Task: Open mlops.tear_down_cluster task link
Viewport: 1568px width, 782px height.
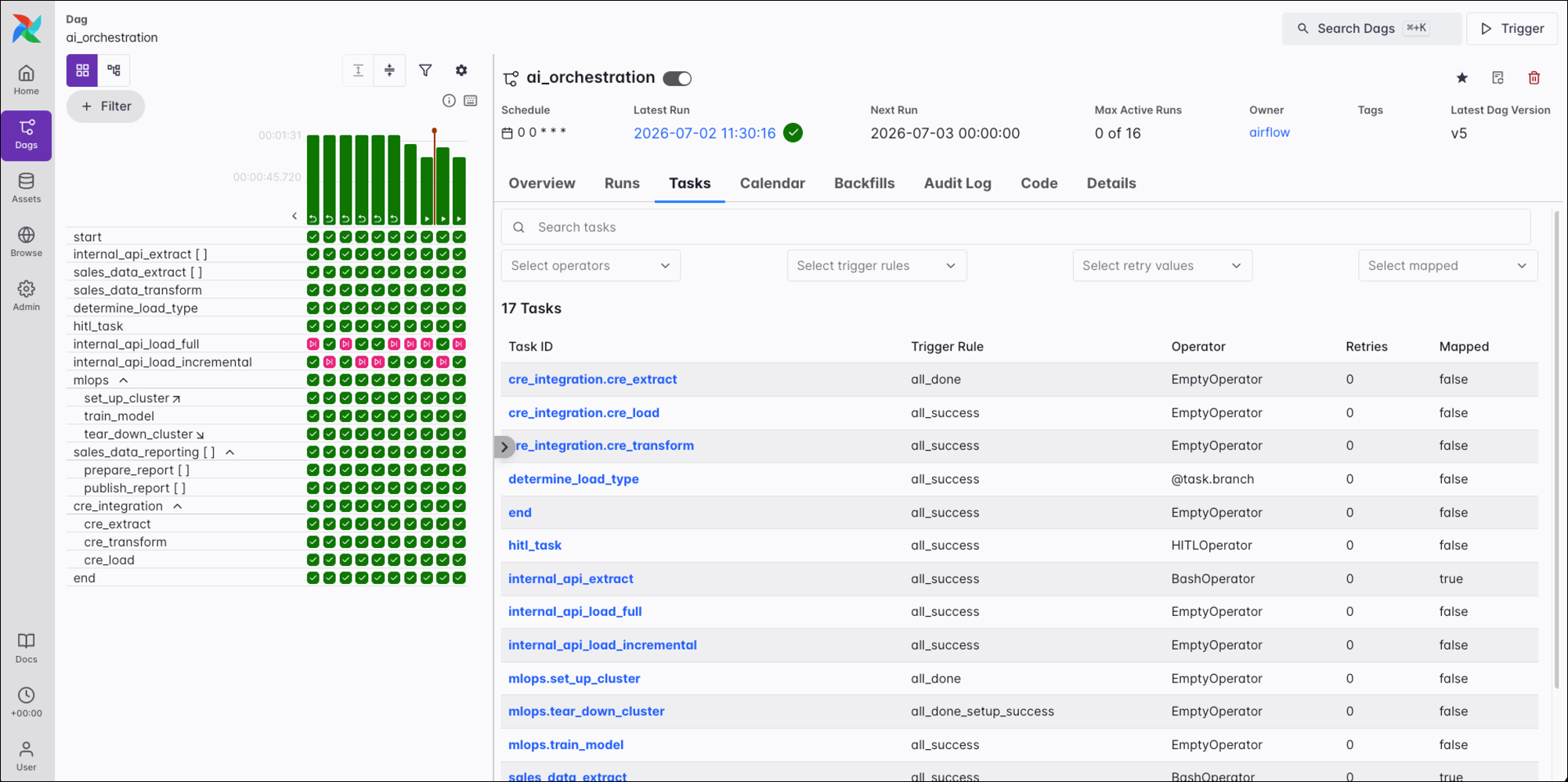Action: [587, 711]
